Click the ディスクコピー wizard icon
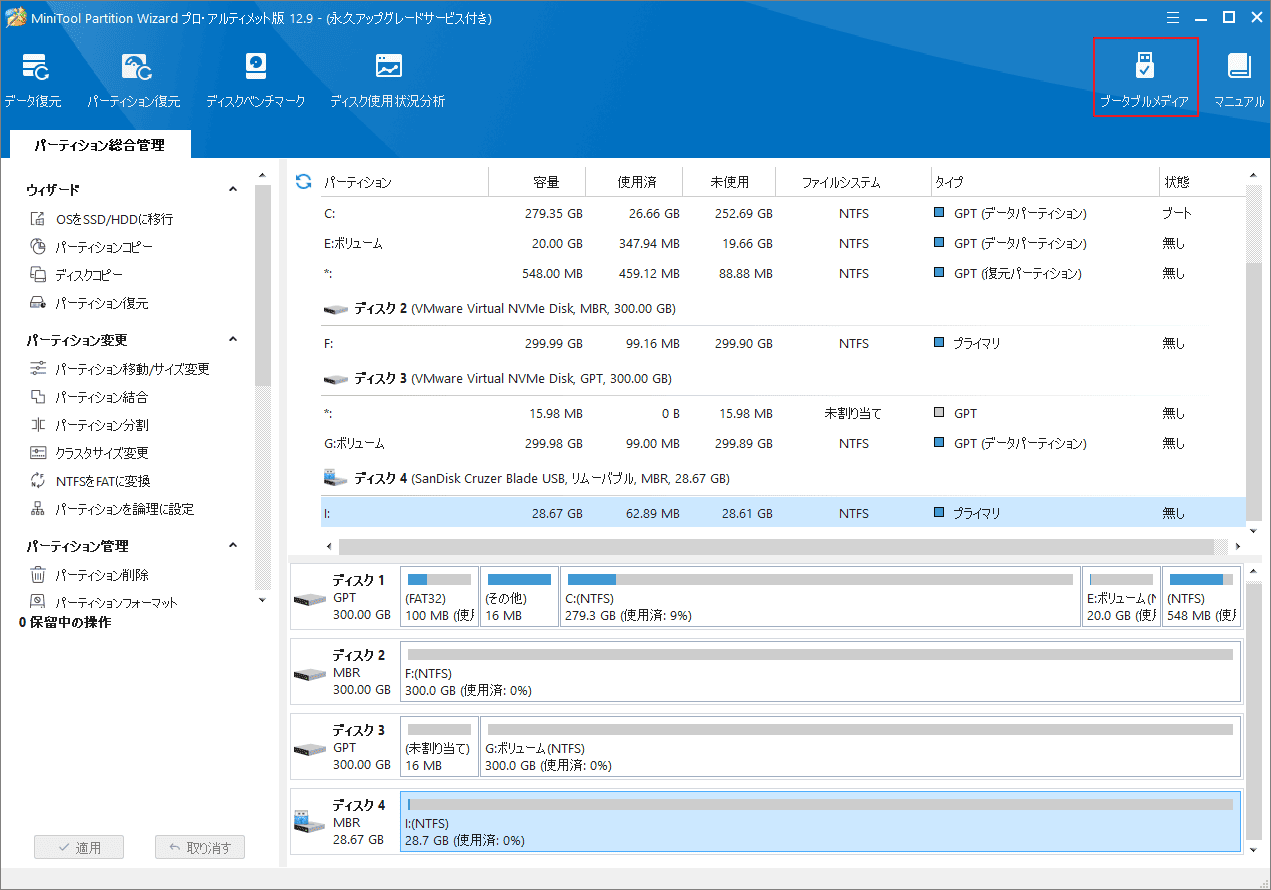 click(38, 275)
